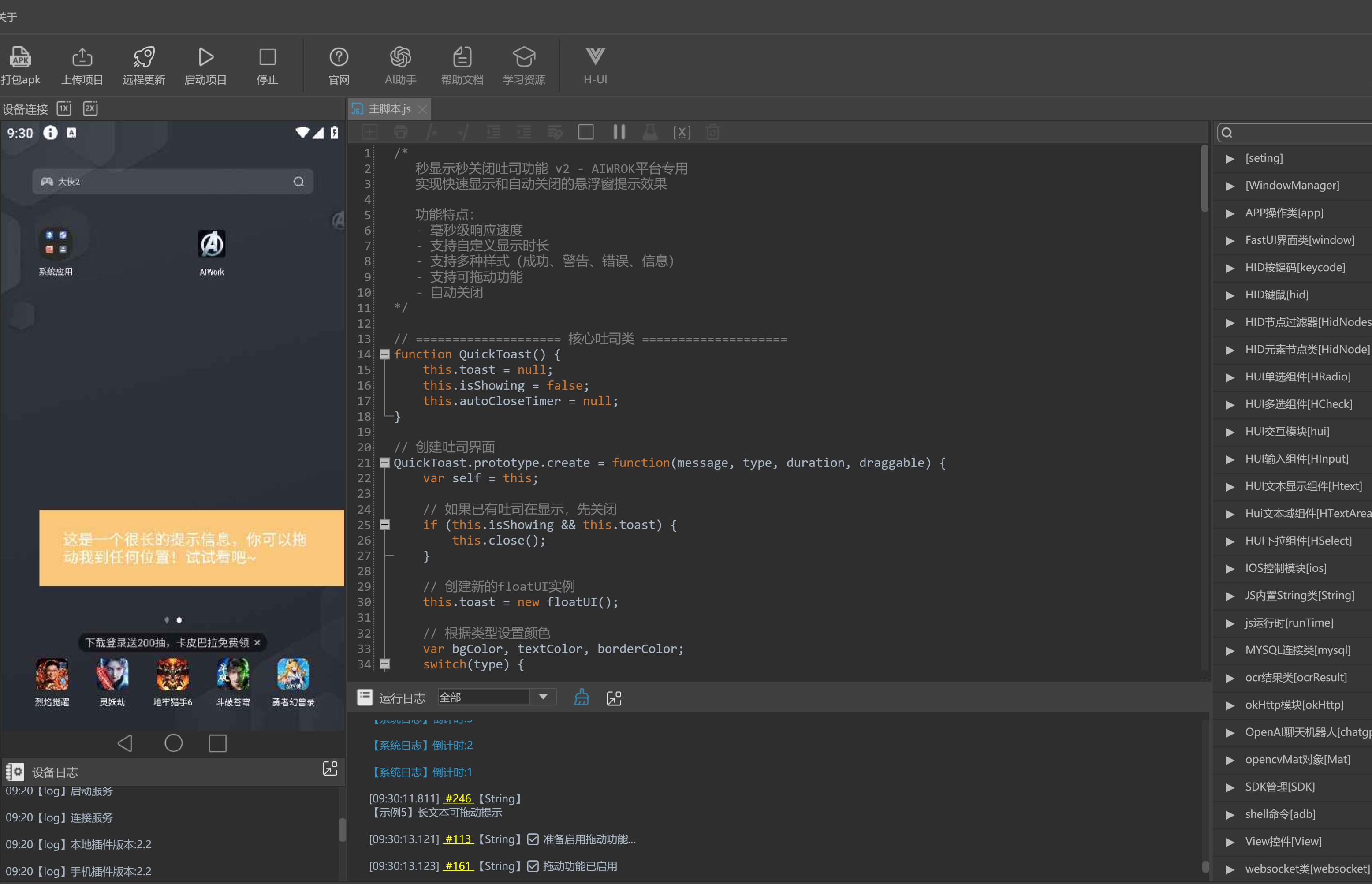
Task: Open the AI助手 assistant
Action: [400, 65]
